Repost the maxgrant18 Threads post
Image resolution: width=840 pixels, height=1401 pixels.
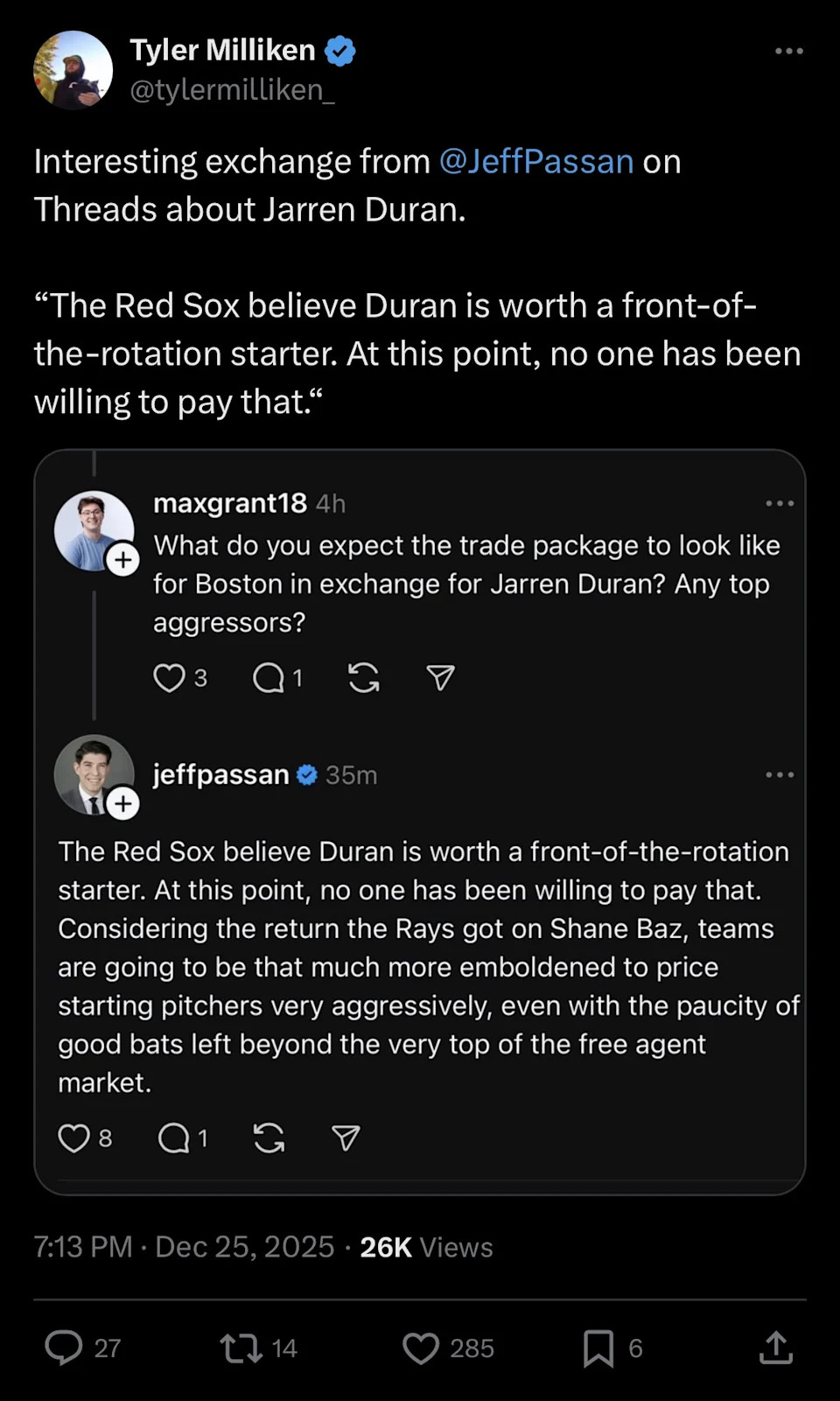tap(364, 677)
